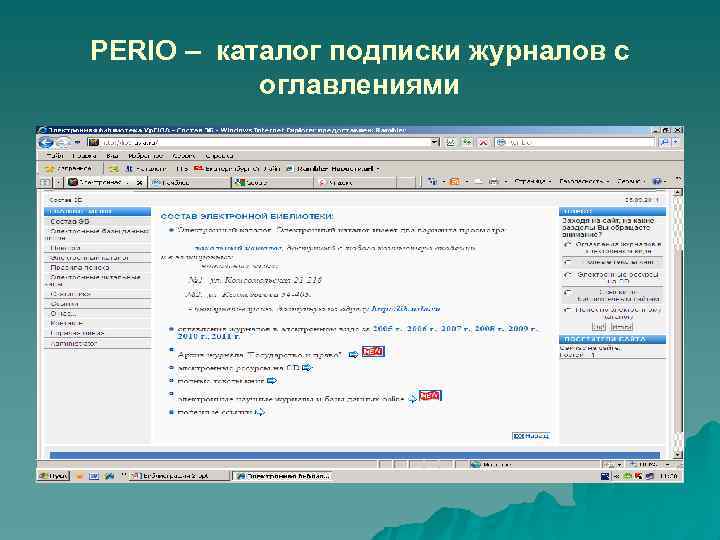The image size is (720, 540).
Task: Open a new blank tab
Action: (405, 182)
